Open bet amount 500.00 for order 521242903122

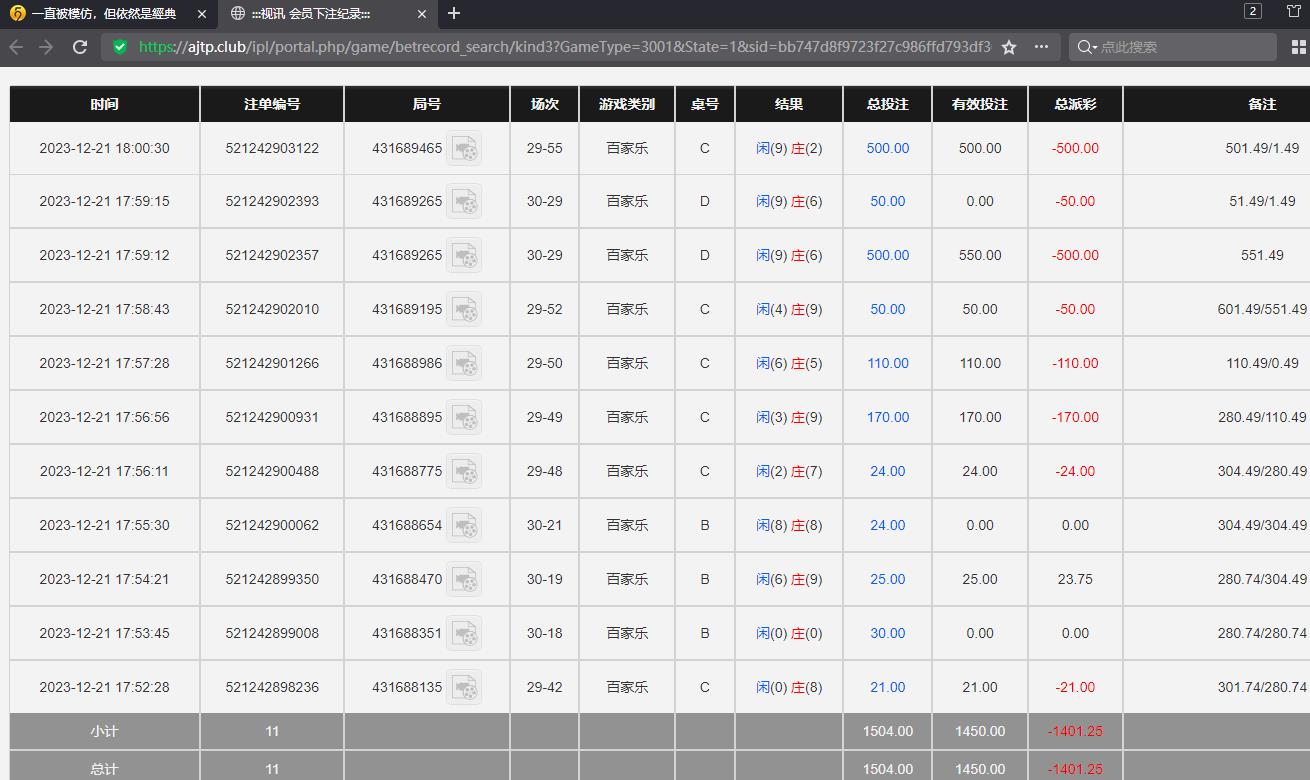888,148
